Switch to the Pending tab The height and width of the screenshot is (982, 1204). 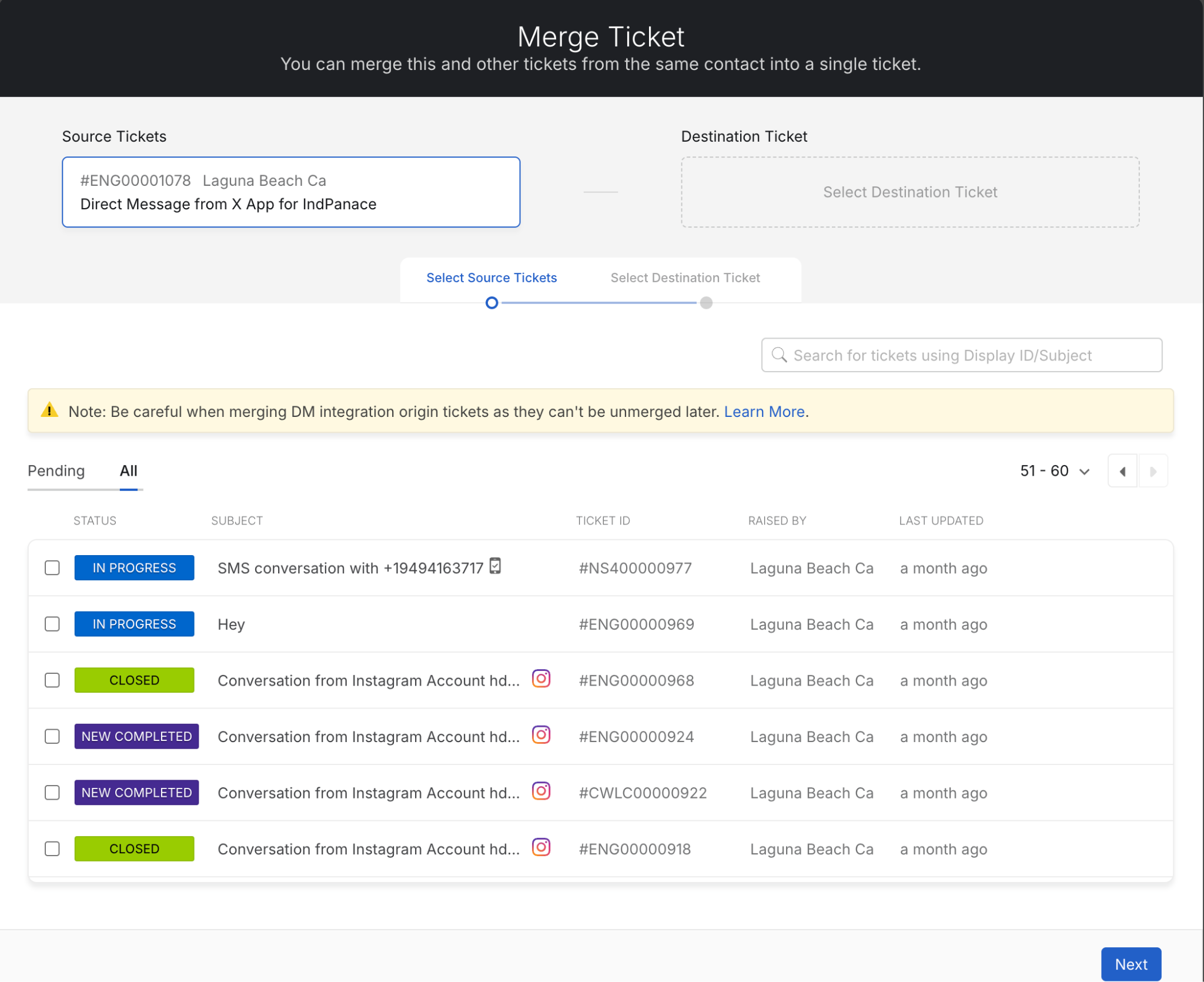pyautogui.click(x=56, y=471)
